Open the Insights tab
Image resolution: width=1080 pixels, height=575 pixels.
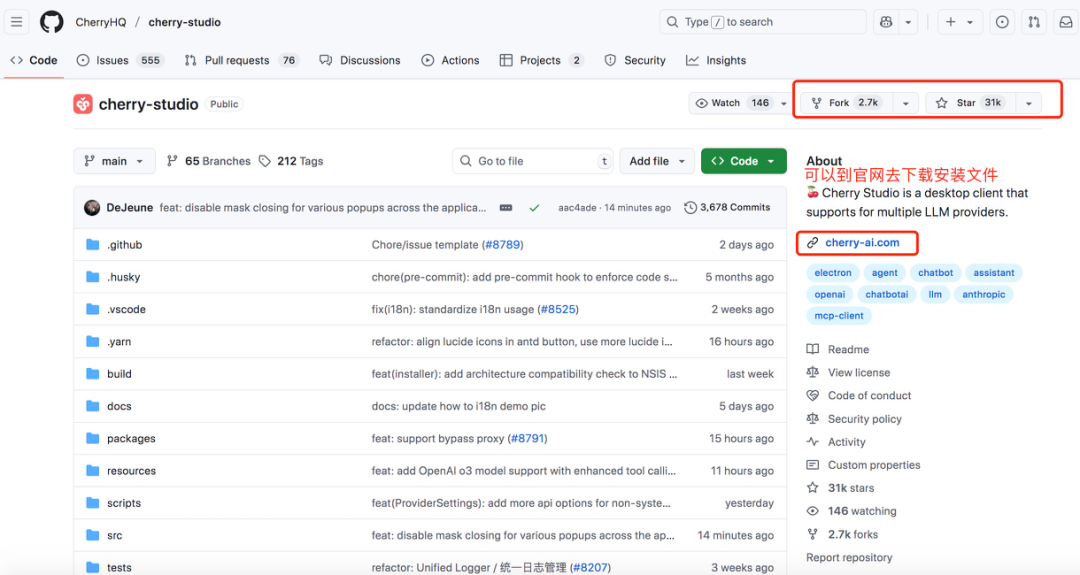pyautogui.click(x=716, y=61)
